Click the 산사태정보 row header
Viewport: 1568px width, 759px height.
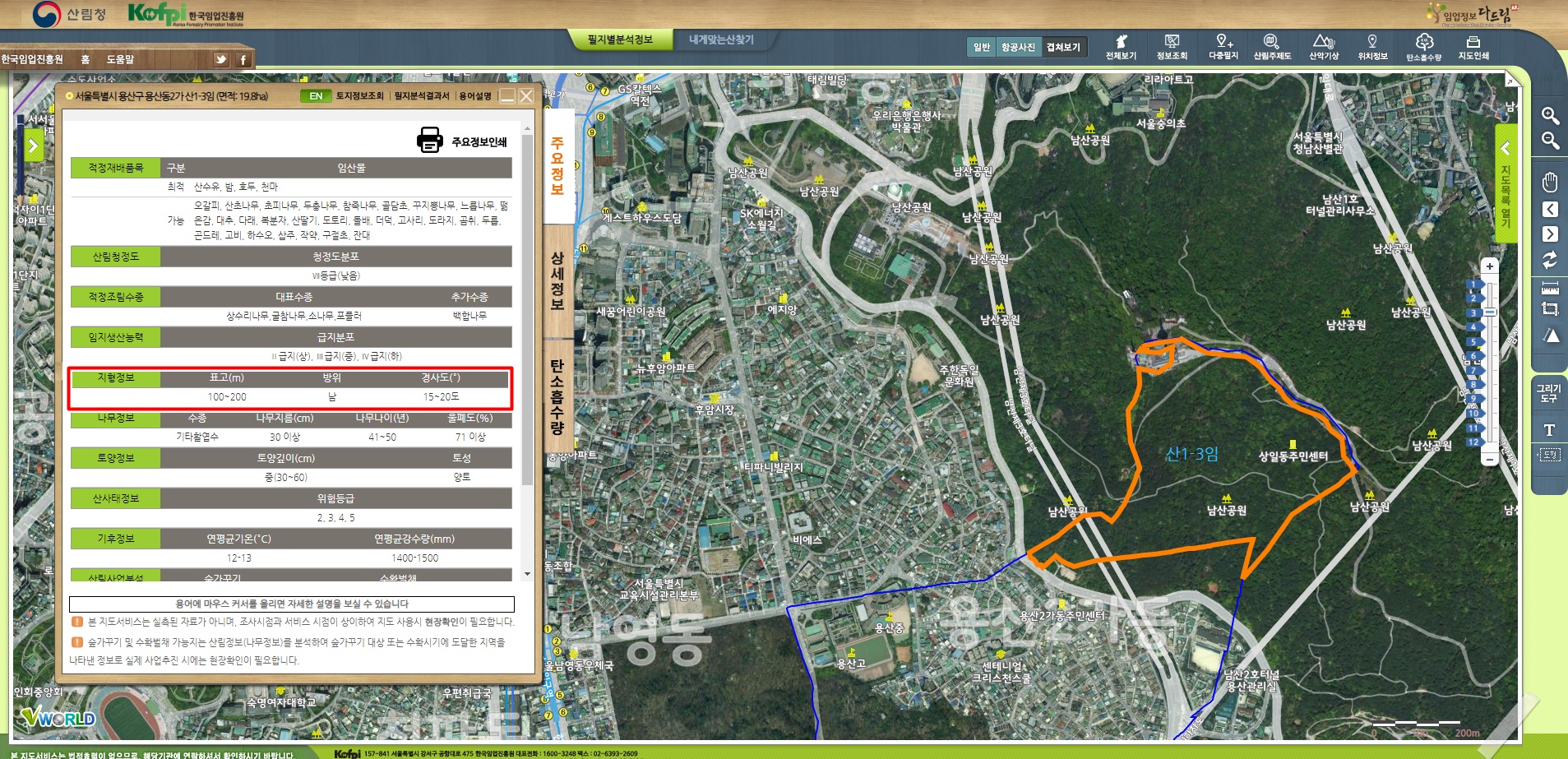pos(115,498)
